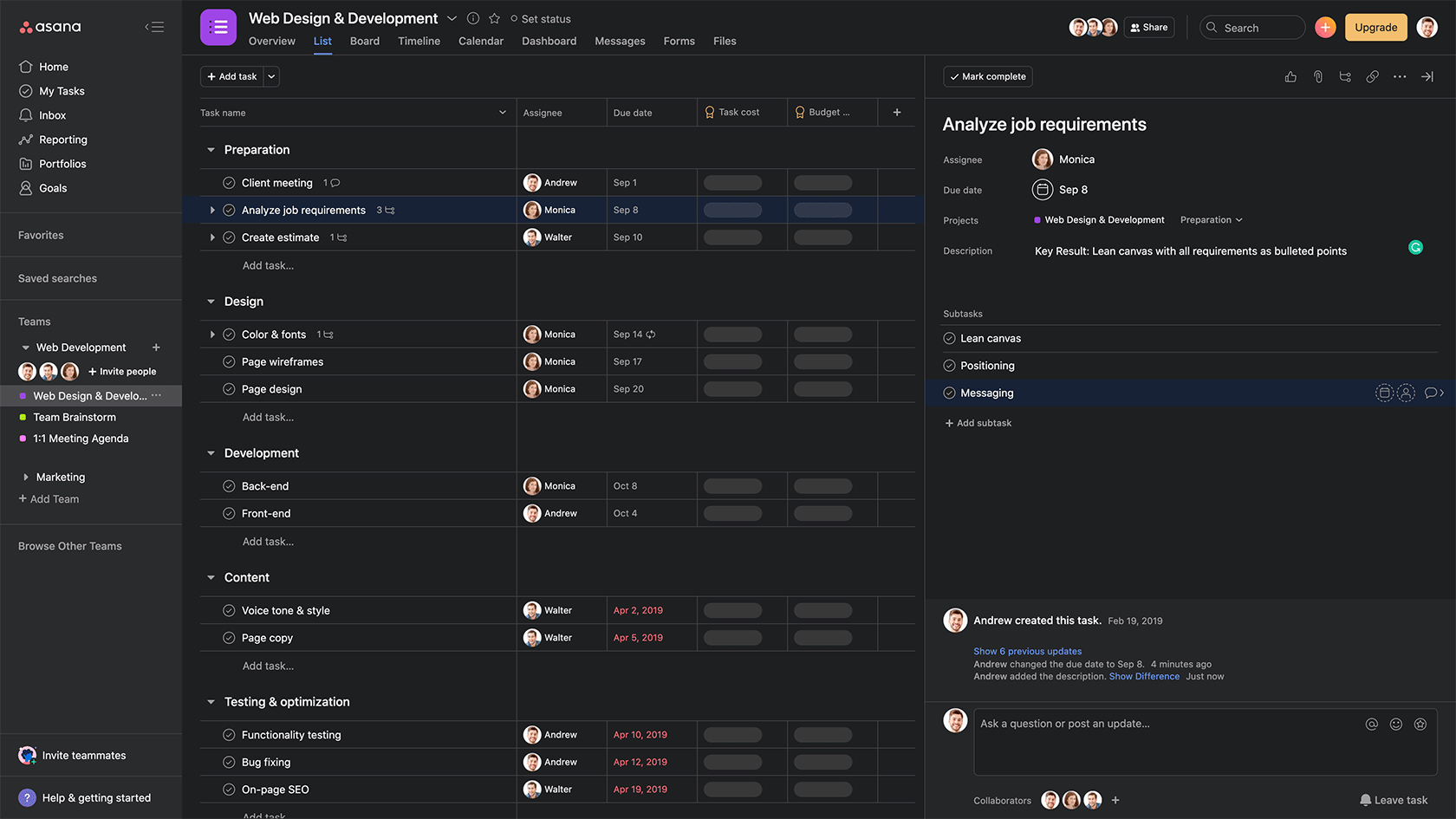This screenshot has height=819, width=1456.
Task: Mark the Client meeting task complete
Action: 229,182
